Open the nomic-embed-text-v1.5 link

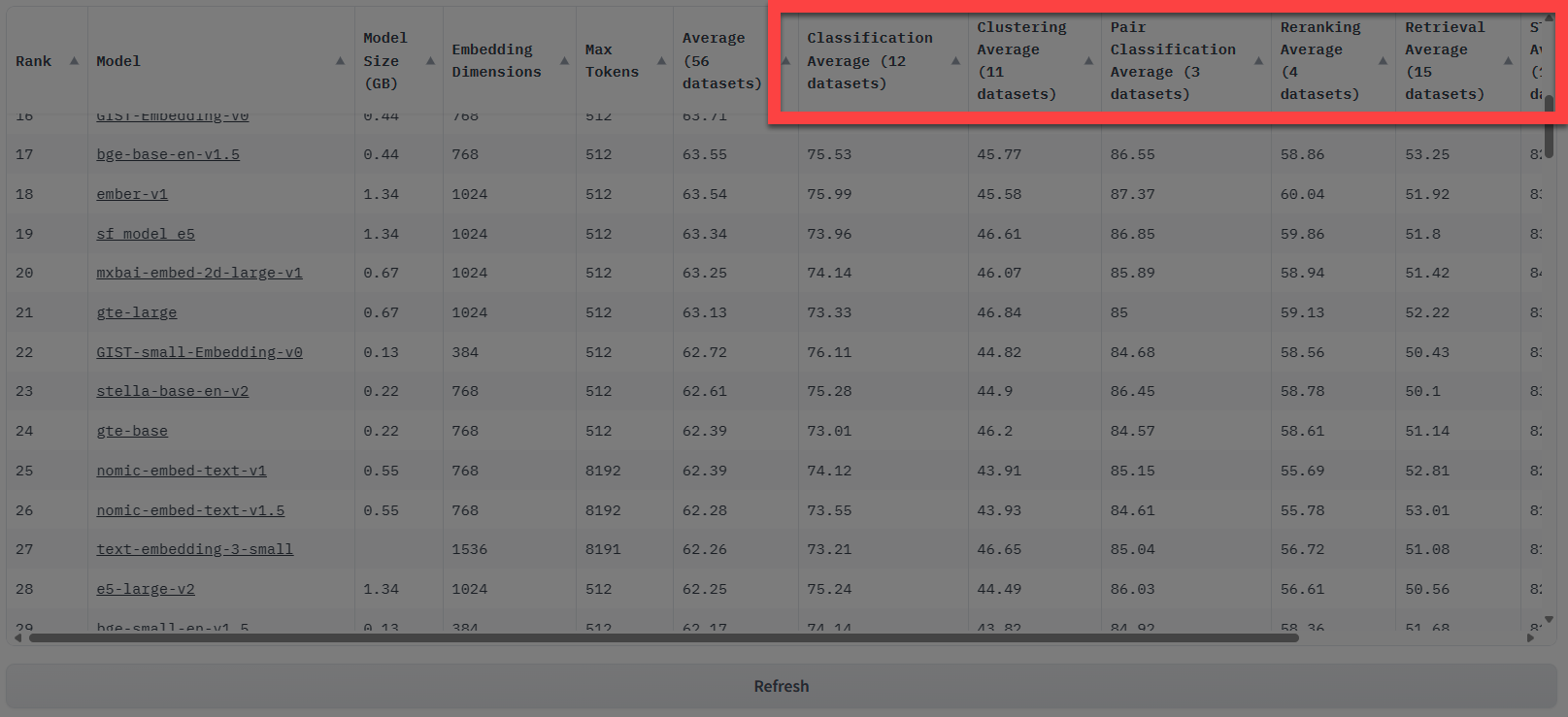pos(190,510)
